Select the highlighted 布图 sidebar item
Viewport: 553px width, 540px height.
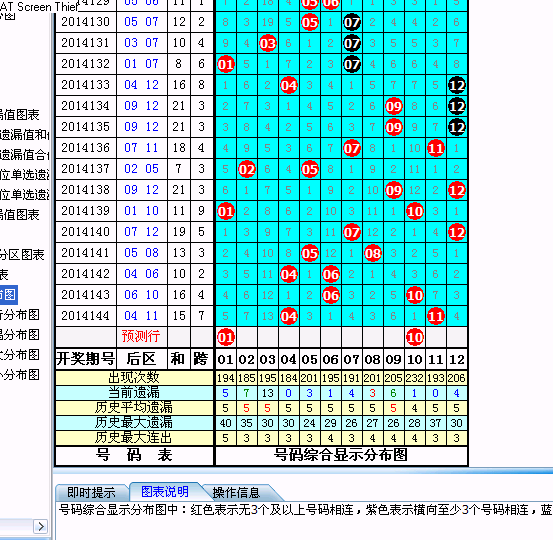pyautogui.click(x=8, y=295)
